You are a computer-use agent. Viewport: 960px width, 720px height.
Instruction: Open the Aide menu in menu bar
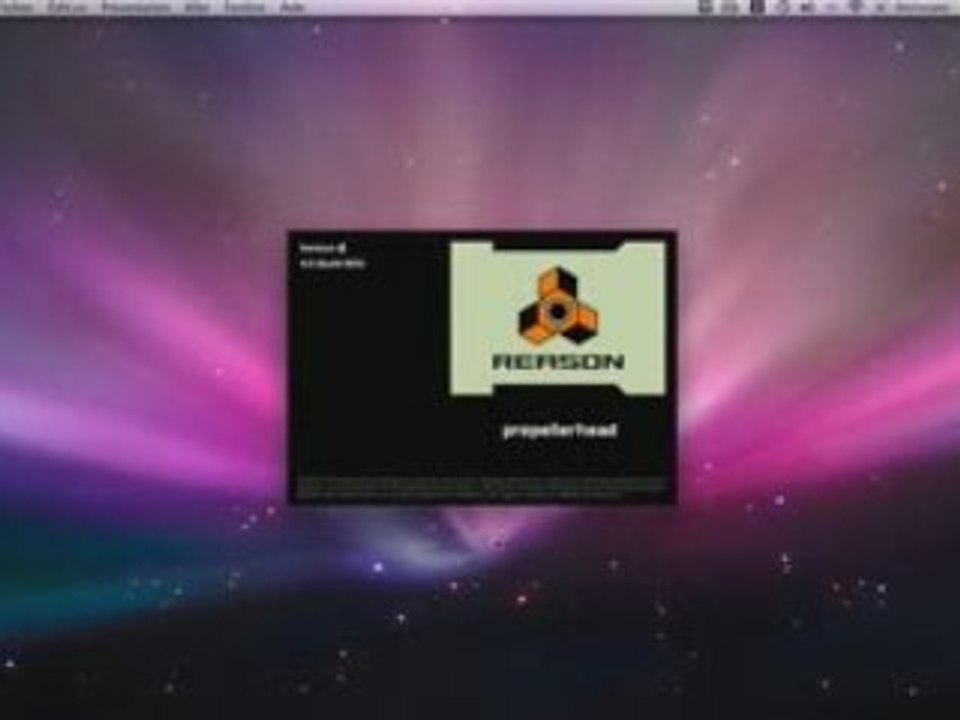coord(292,7)
